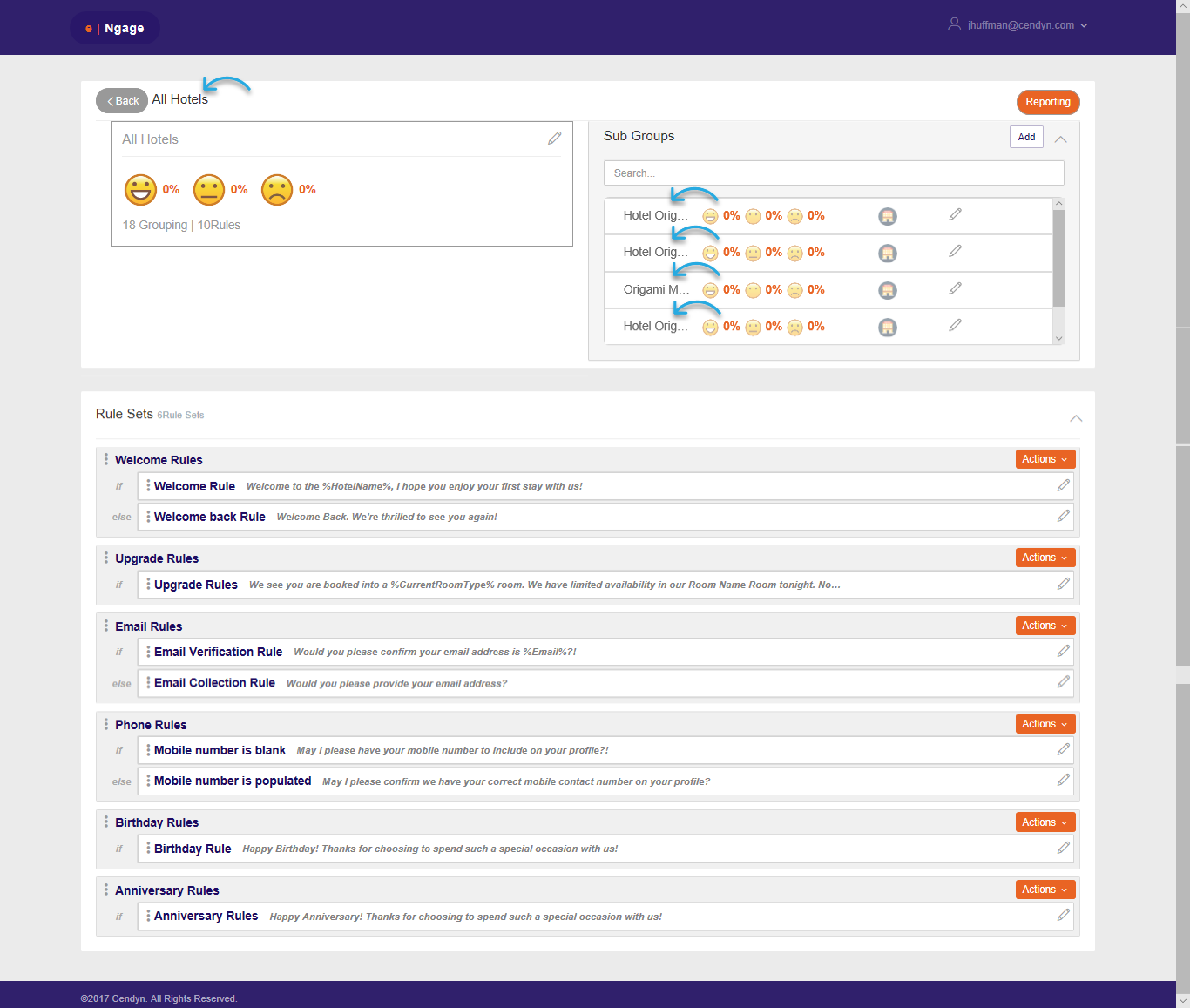Screen dimensions: 1190x1008
Task: Collapse the Rule Sets section chevron
Action: coord(1076,418)
